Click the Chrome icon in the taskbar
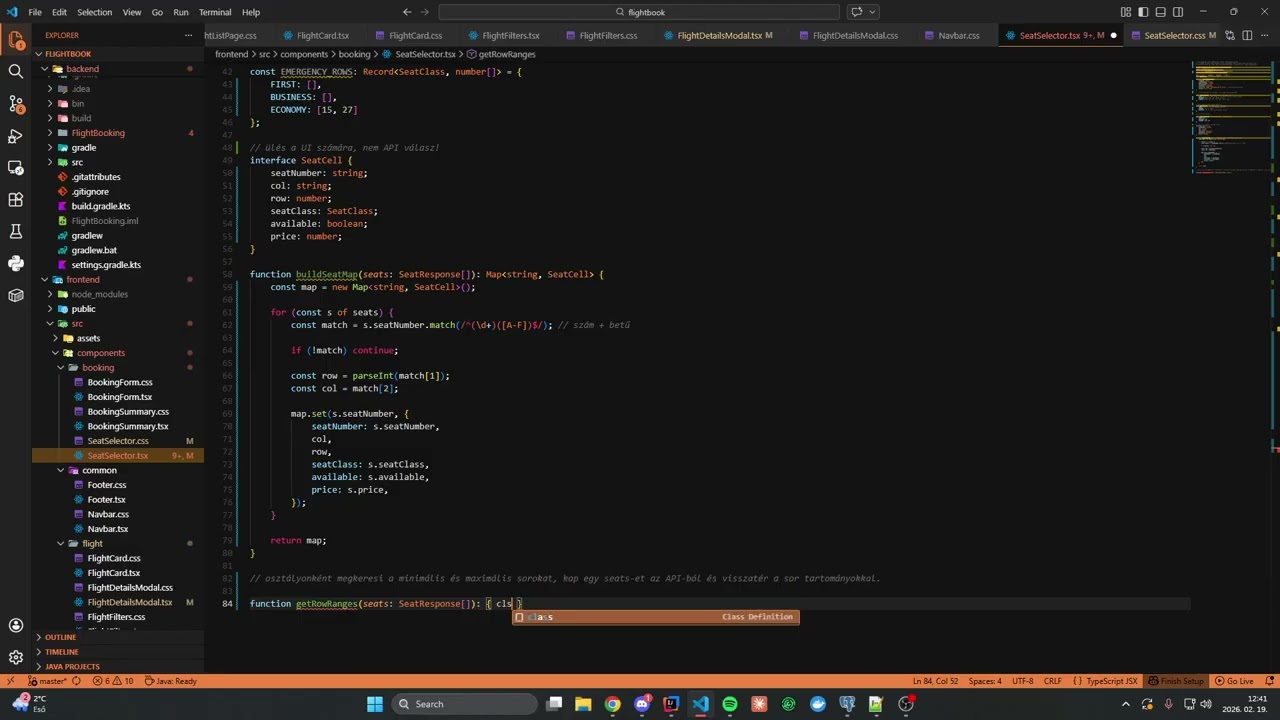Image resolution: width=1280 pixels, height=720 pixels. [x=613, y=704]
